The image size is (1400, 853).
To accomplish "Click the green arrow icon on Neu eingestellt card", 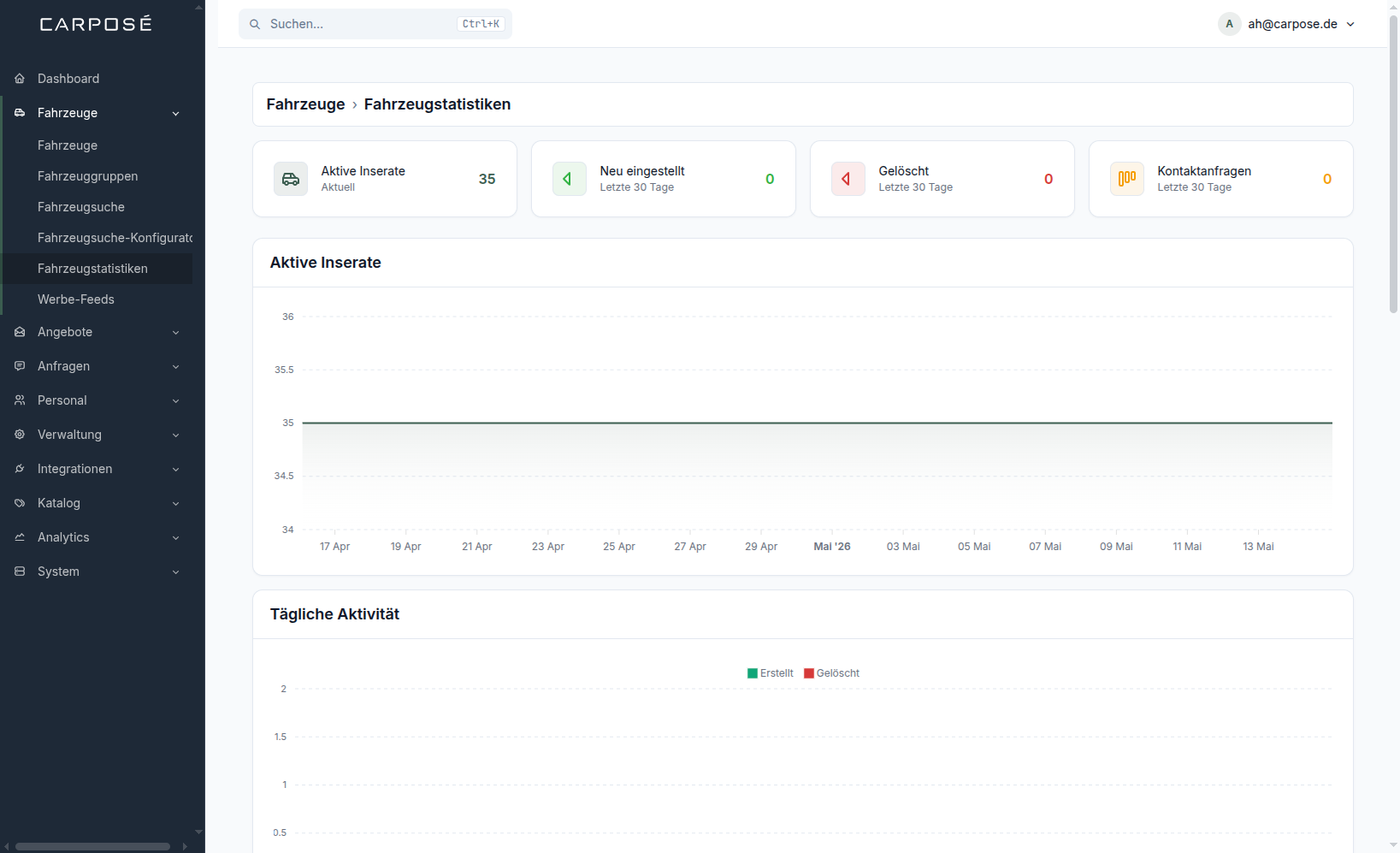I will click(x=570, y=179).
